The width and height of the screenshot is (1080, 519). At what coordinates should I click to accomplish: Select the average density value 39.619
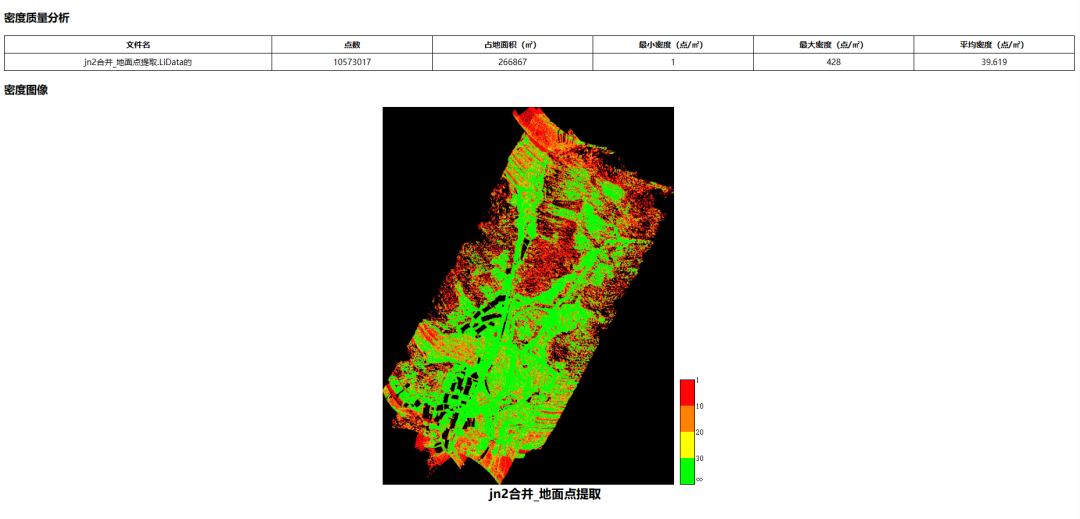994,62
